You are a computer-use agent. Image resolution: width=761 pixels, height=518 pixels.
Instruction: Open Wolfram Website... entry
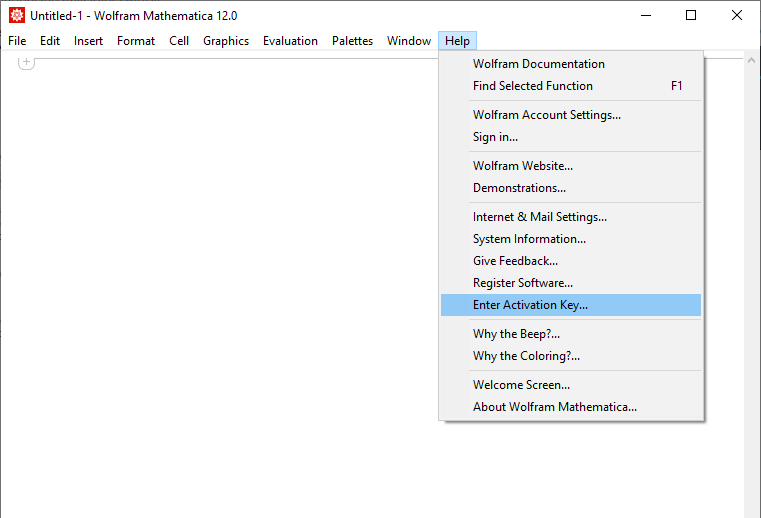[571, 166]
